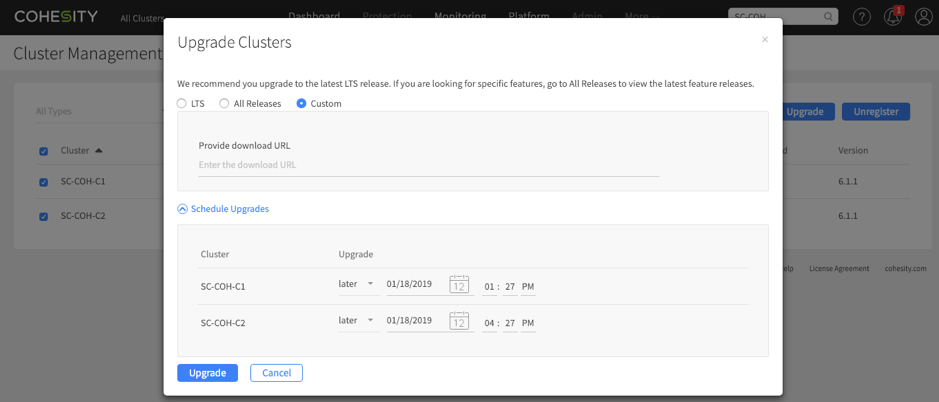Select the Custom radio button

pos(301,104)
